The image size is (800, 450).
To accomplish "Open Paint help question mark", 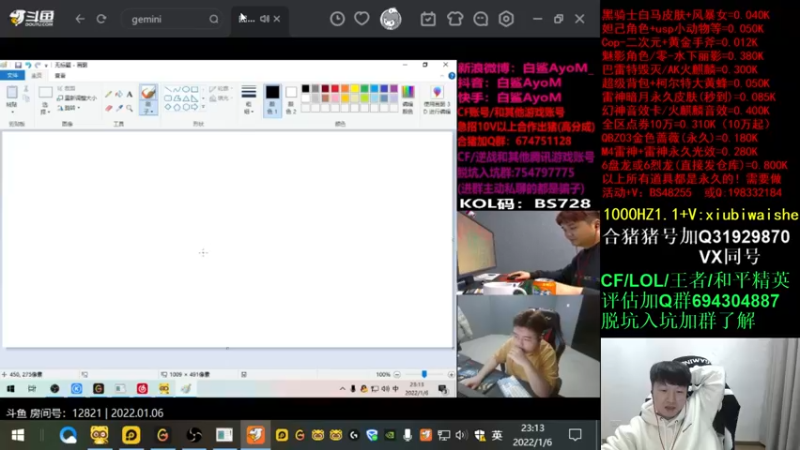I will pyautogui.click(x=452, y=76).
